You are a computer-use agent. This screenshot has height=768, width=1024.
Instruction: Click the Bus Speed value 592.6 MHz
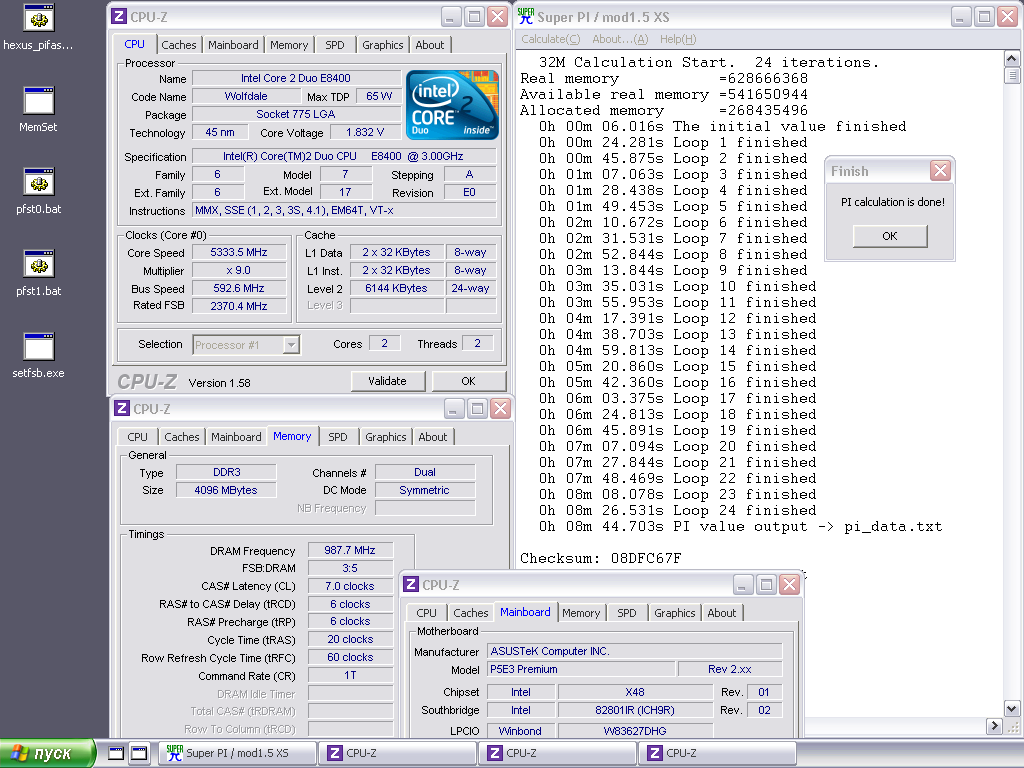[239, 288]
